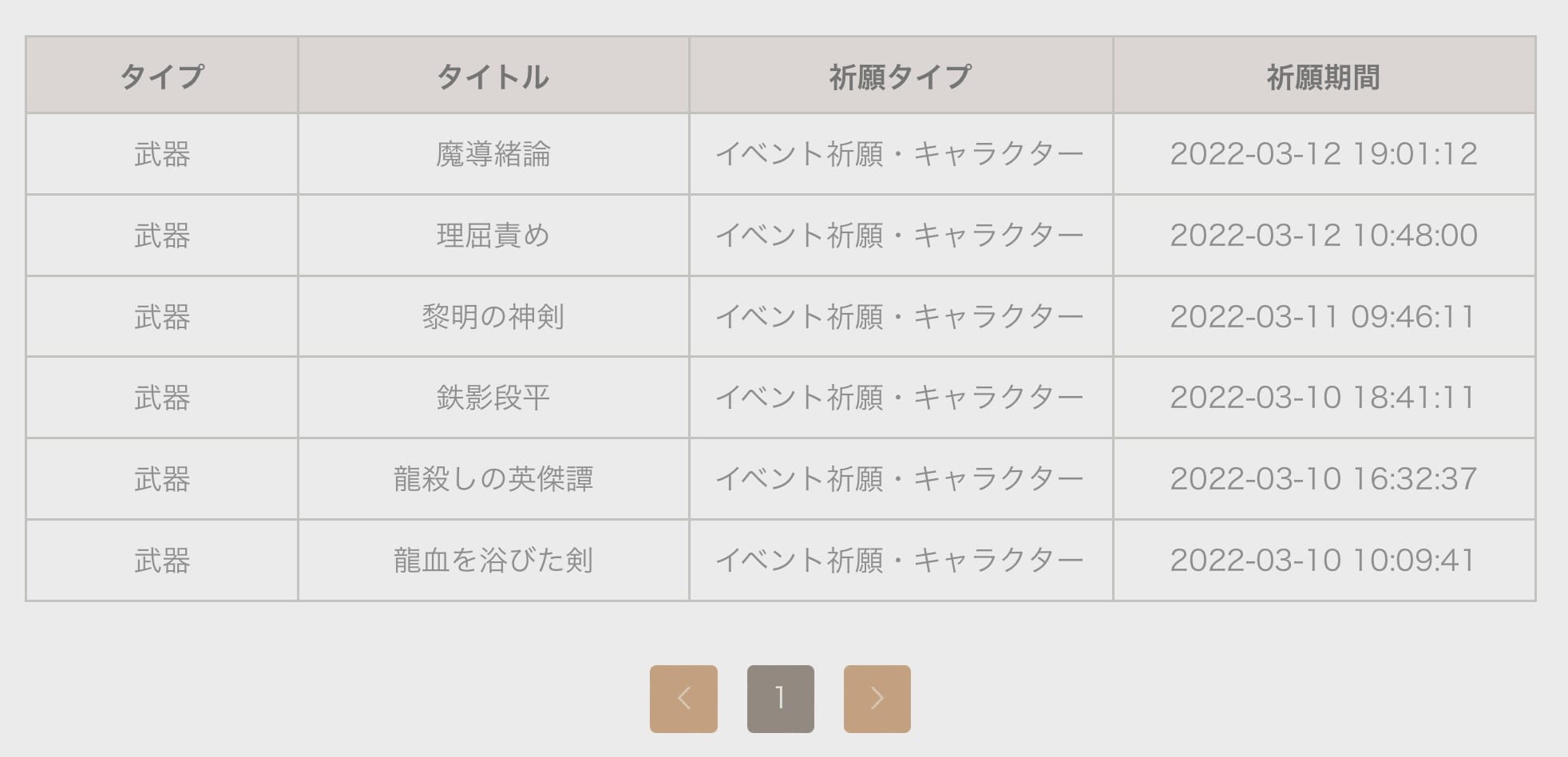
Task: Click the タイプ column header
Action: click(x=160, y=74)
